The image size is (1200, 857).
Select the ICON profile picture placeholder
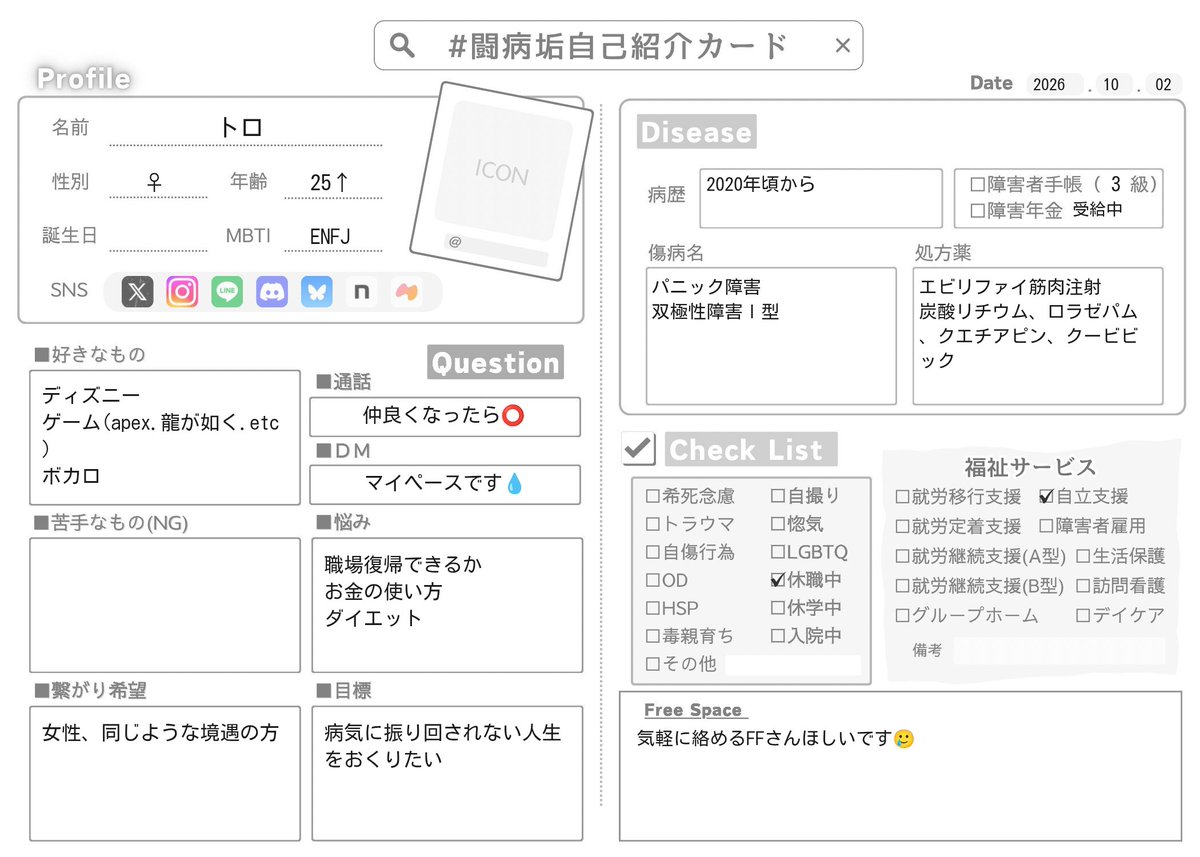pos(502,172)
